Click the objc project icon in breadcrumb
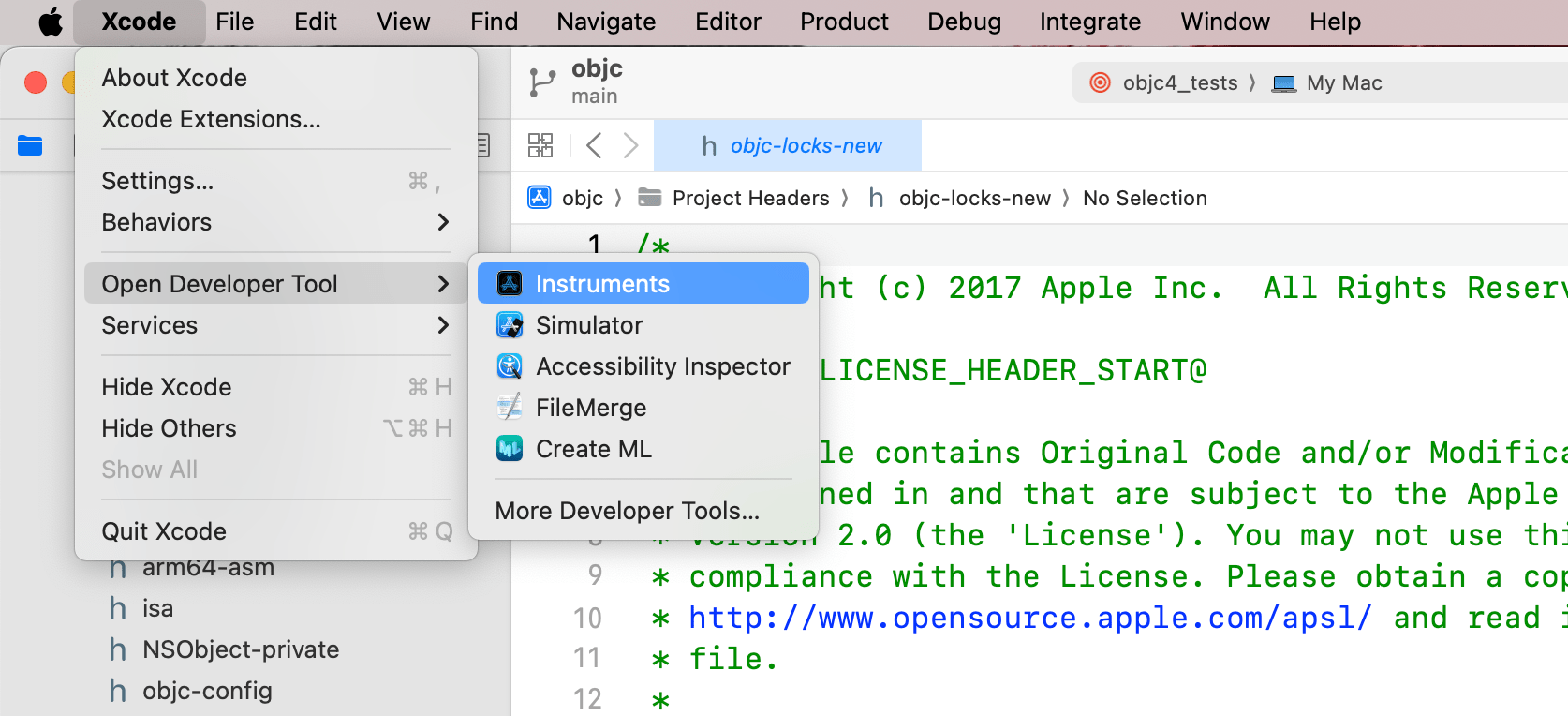Image resolution: width=1568 pixels, height=716 pixels. pos(540,198)
